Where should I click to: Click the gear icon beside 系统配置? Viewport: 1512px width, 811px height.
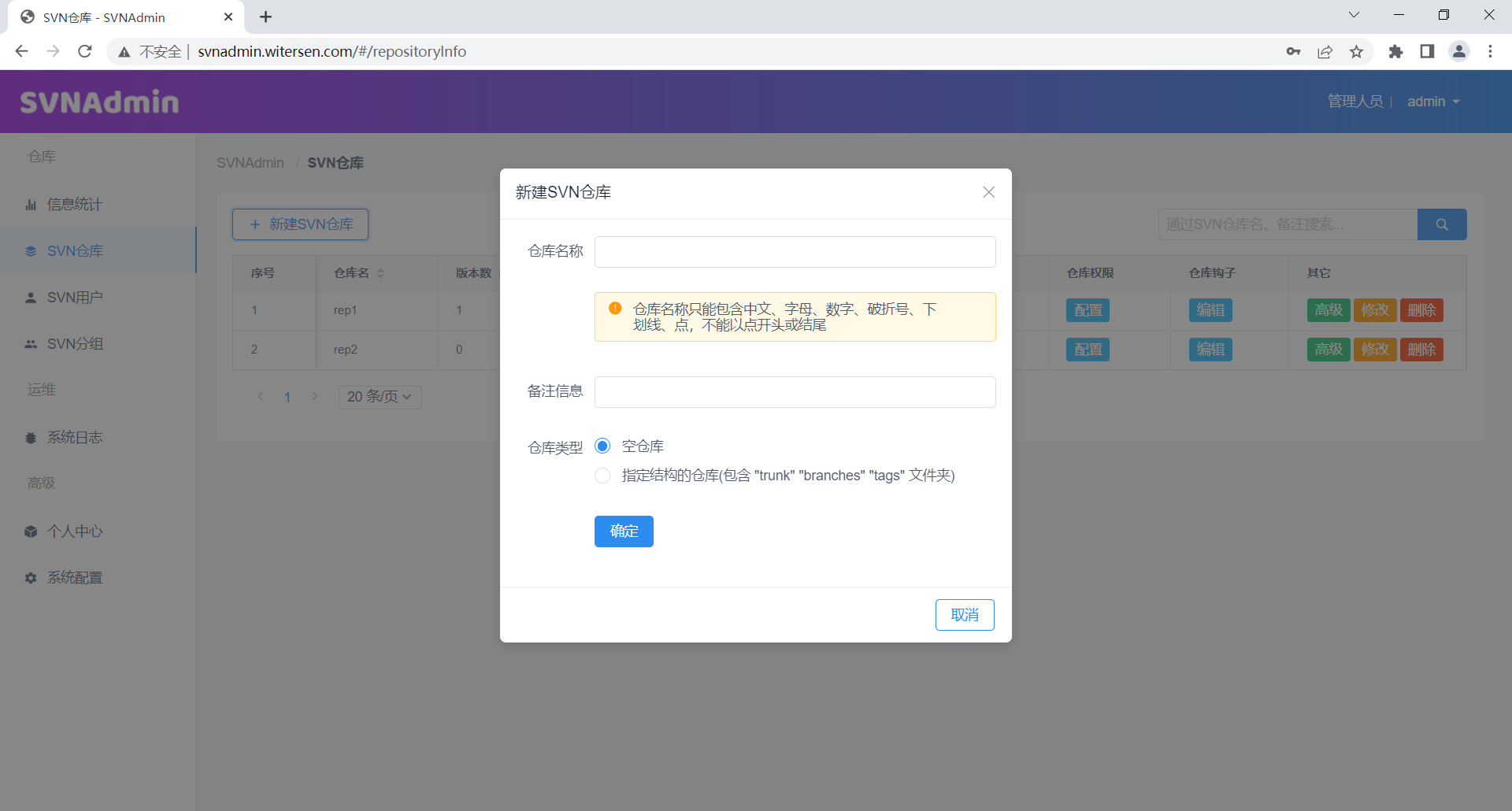(31, 578)
